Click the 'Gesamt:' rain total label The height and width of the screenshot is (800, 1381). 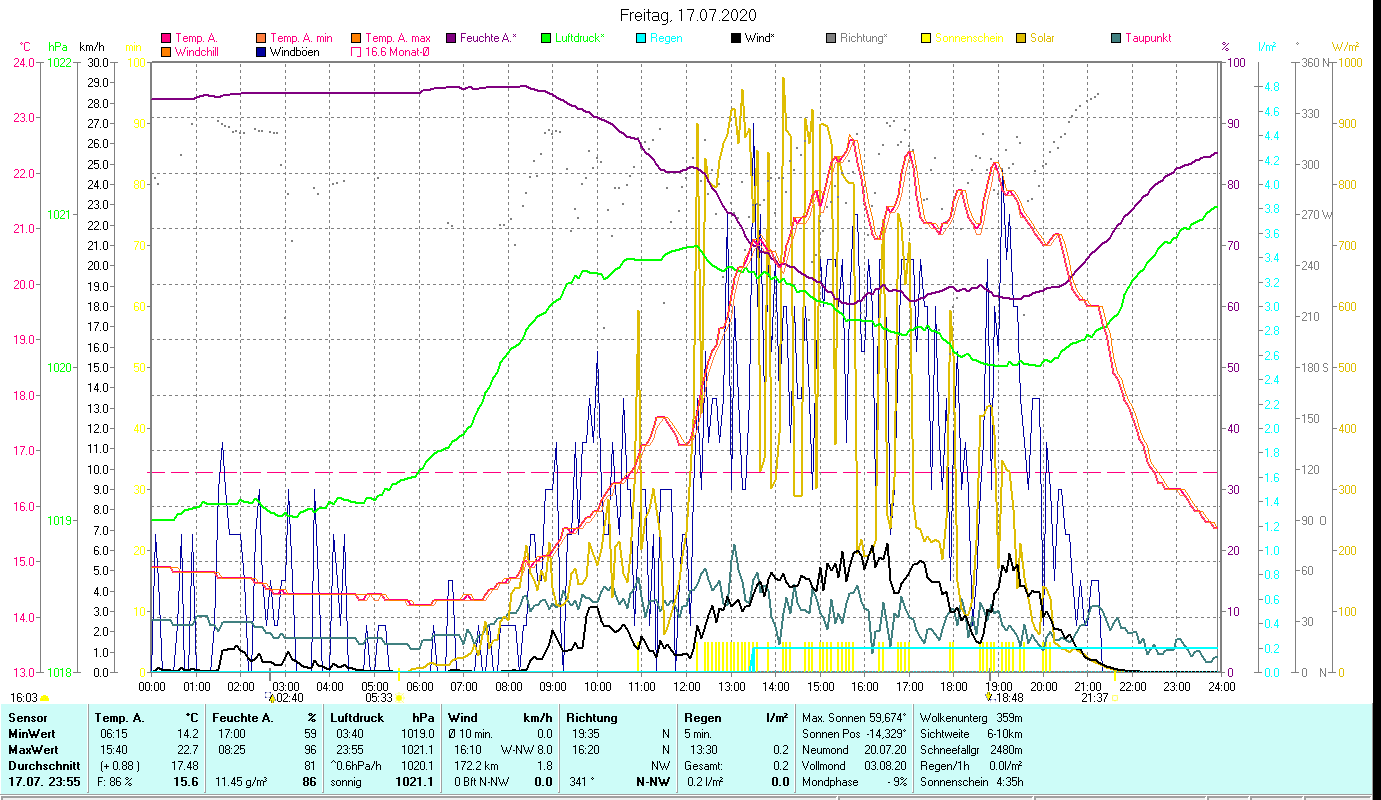pos(705,766)
